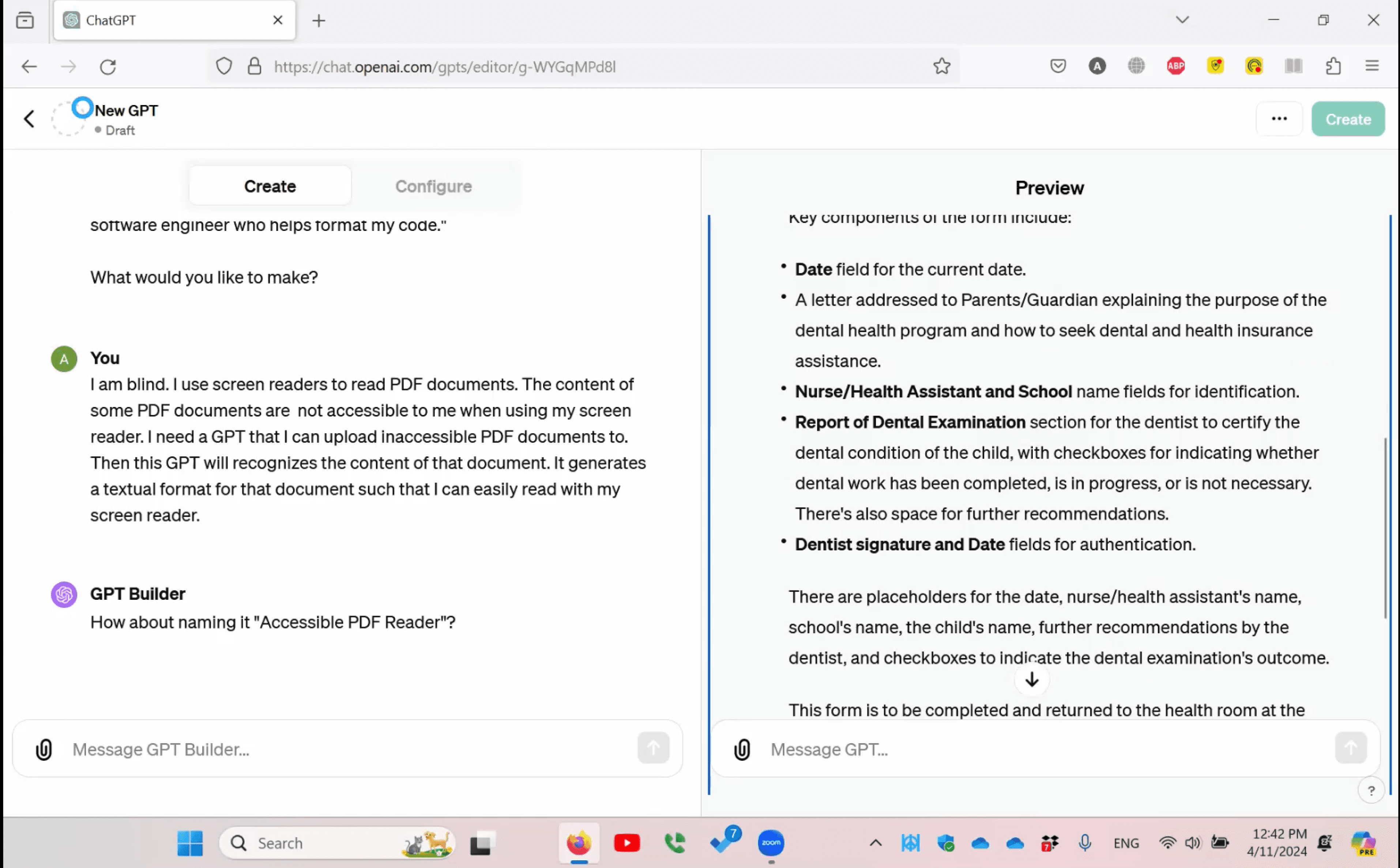
Task: Click the Preview pane's vertical scrollbar
Action: pos(1385,528)
